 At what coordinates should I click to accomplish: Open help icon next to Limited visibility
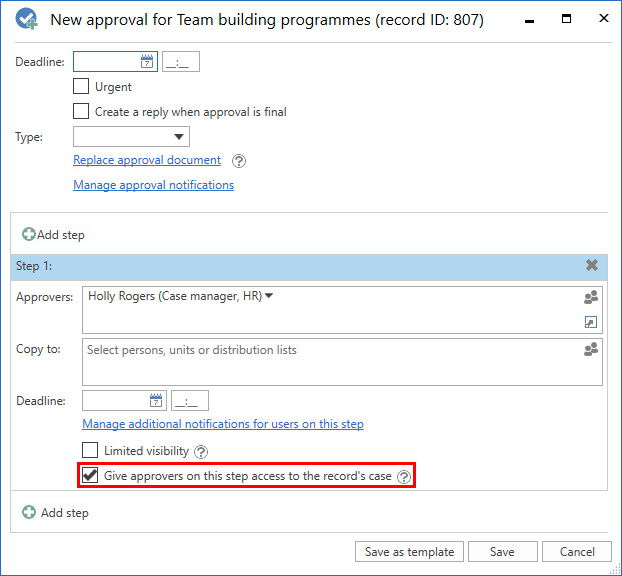(x=201, y=452)
